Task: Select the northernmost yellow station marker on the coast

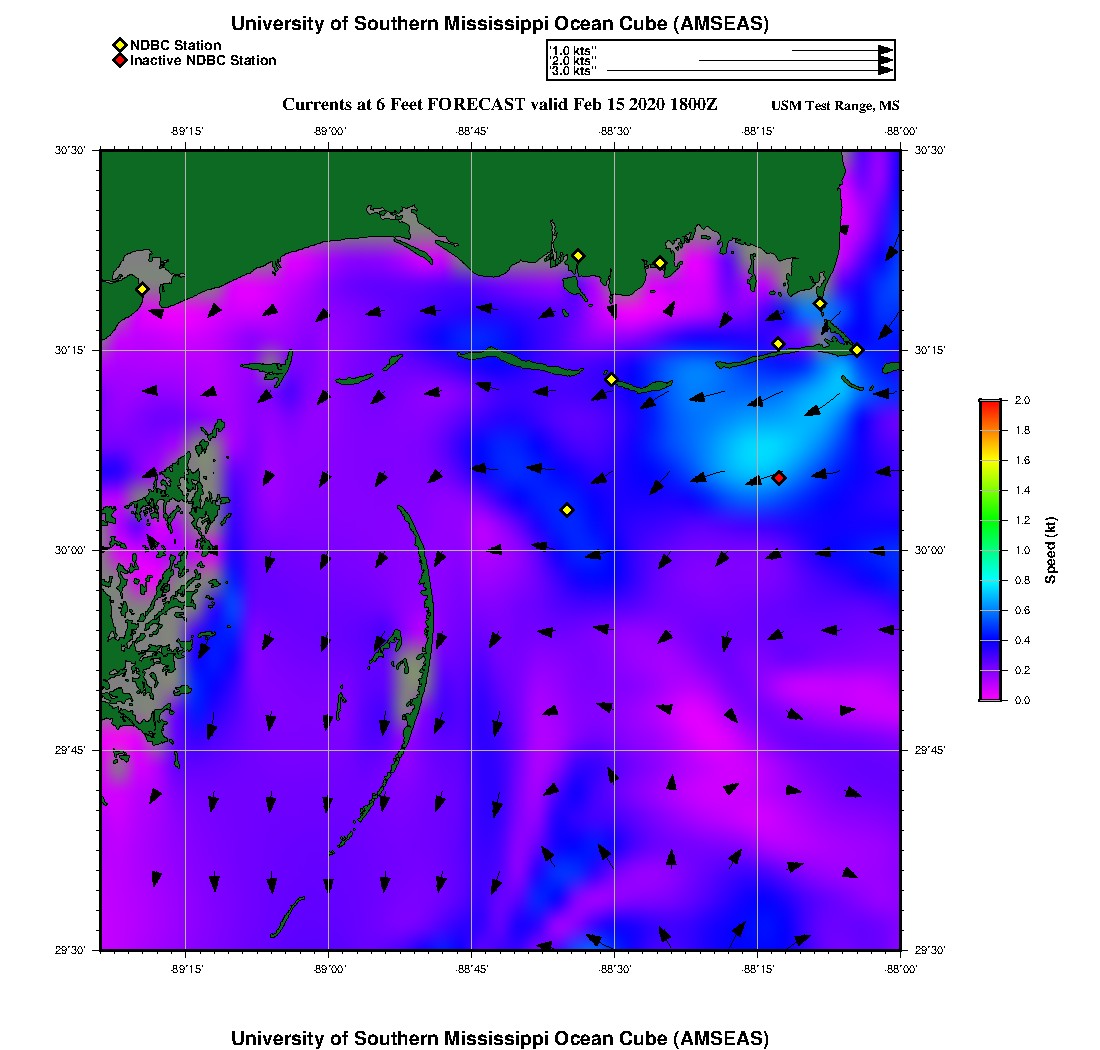Action: (578, 255)
